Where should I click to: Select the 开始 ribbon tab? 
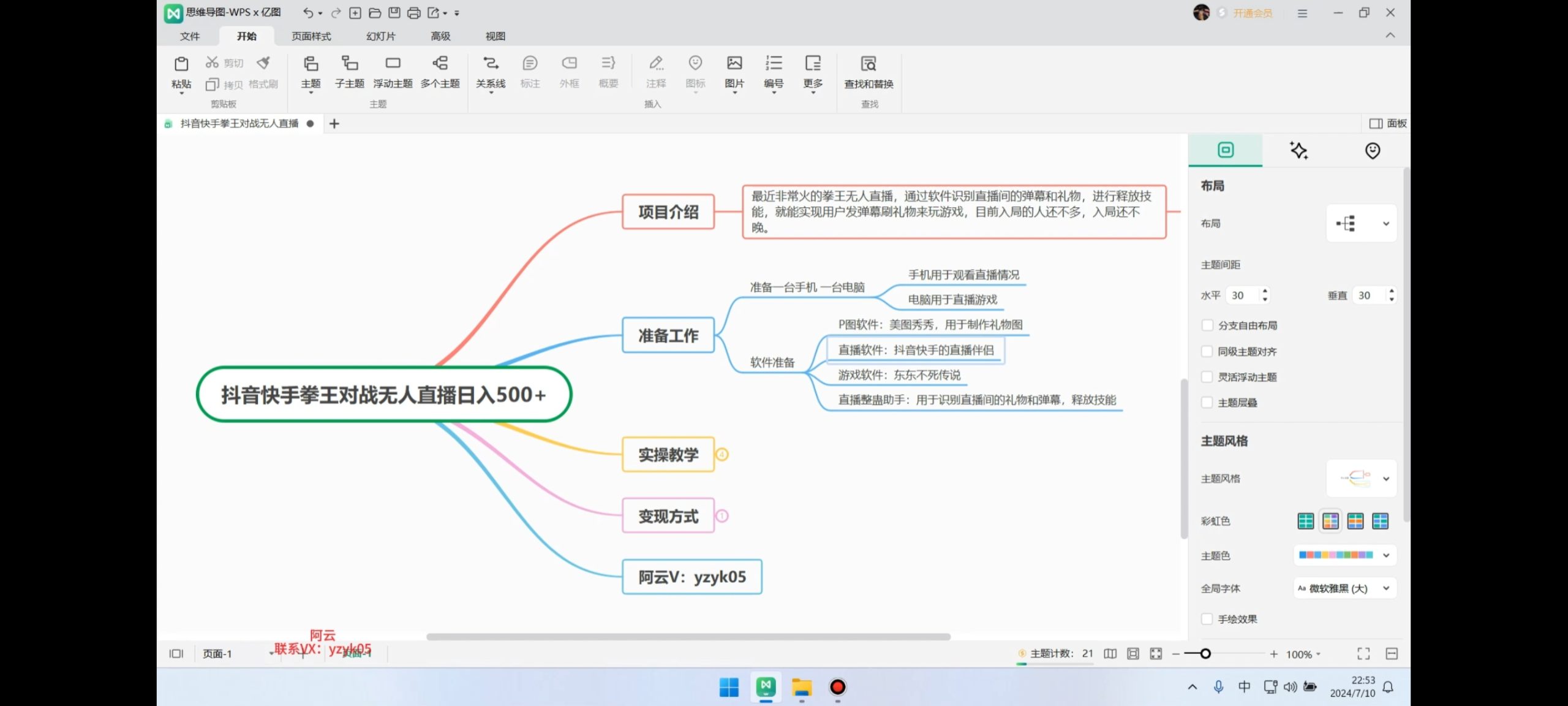click(x=247, y=36)
